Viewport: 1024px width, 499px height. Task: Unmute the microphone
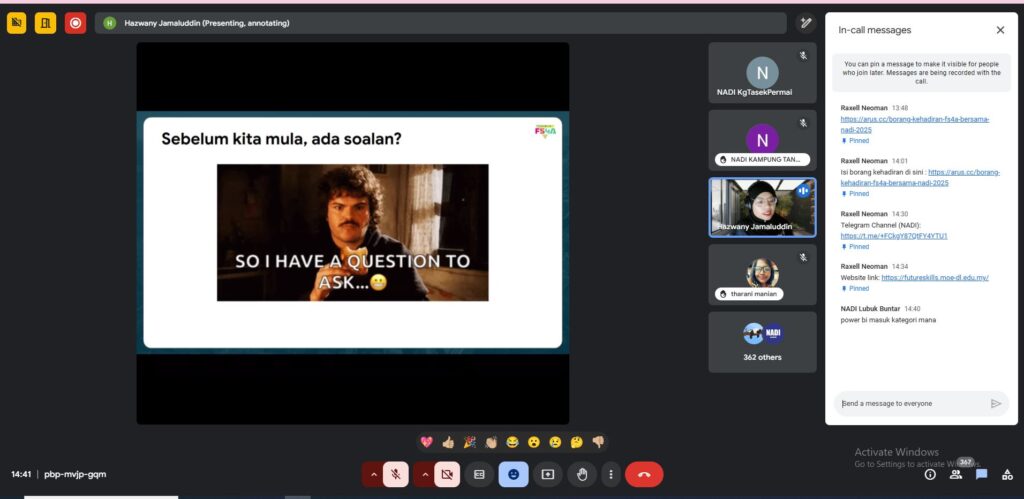point(396,474)
